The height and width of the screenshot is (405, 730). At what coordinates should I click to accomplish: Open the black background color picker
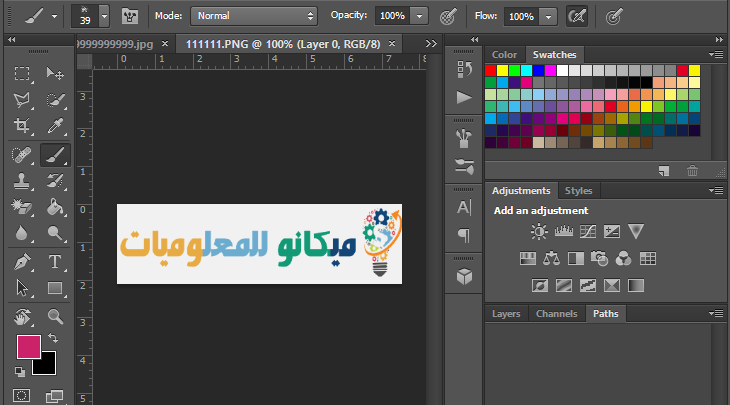48,365
